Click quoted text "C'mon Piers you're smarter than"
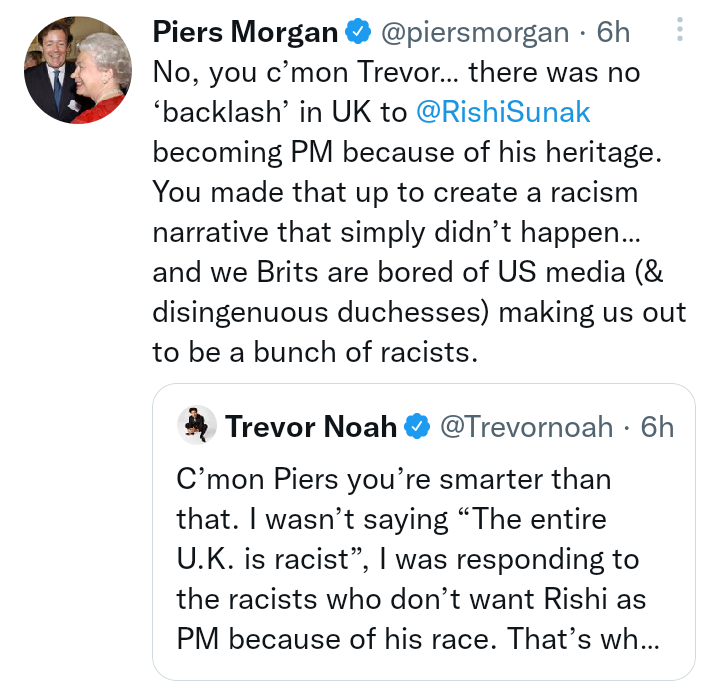Screen dimensions: 720x694 coord(393,478)
